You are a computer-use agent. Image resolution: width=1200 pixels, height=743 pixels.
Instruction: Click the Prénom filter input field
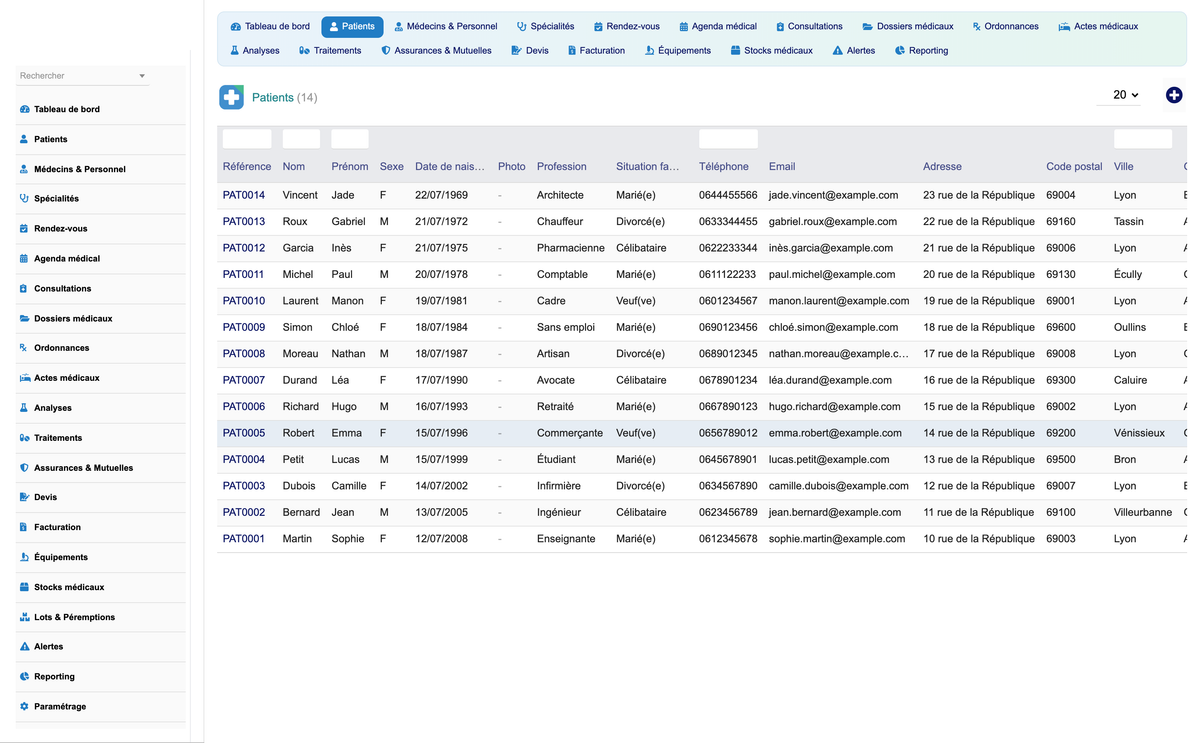[x=350, y=139]
